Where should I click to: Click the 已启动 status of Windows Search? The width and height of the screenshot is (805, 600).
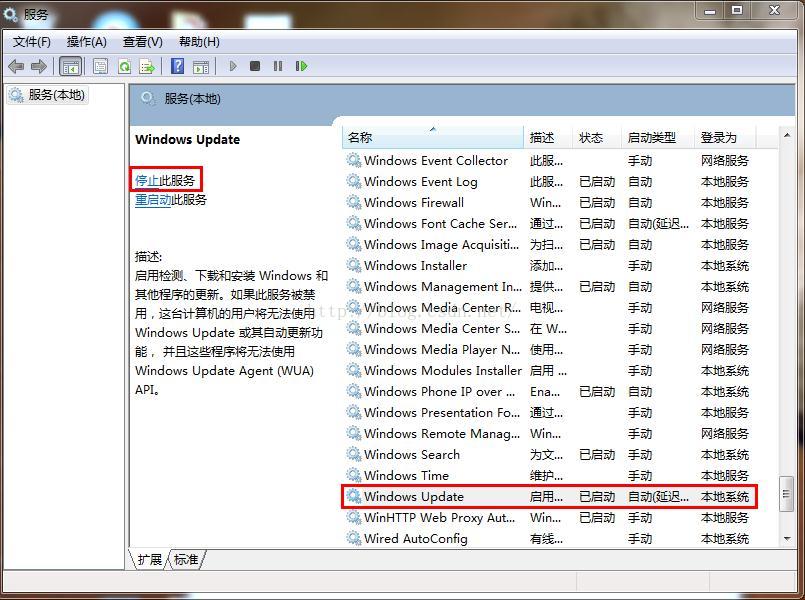pyautogui.click(x=597, y=455)
